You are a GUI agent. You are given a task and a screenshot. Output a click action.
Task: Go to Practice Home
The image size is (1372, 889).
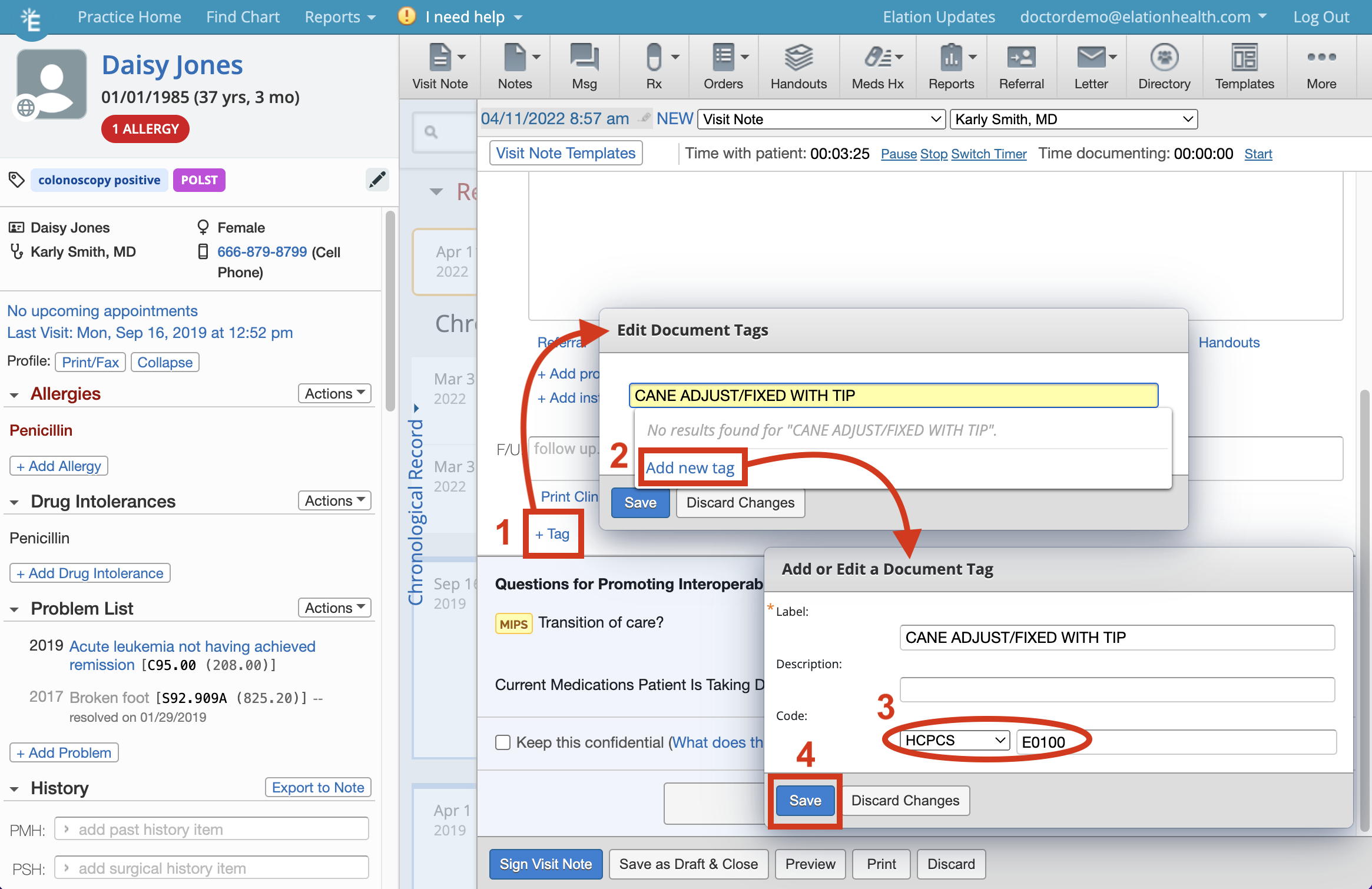point(129,17)
